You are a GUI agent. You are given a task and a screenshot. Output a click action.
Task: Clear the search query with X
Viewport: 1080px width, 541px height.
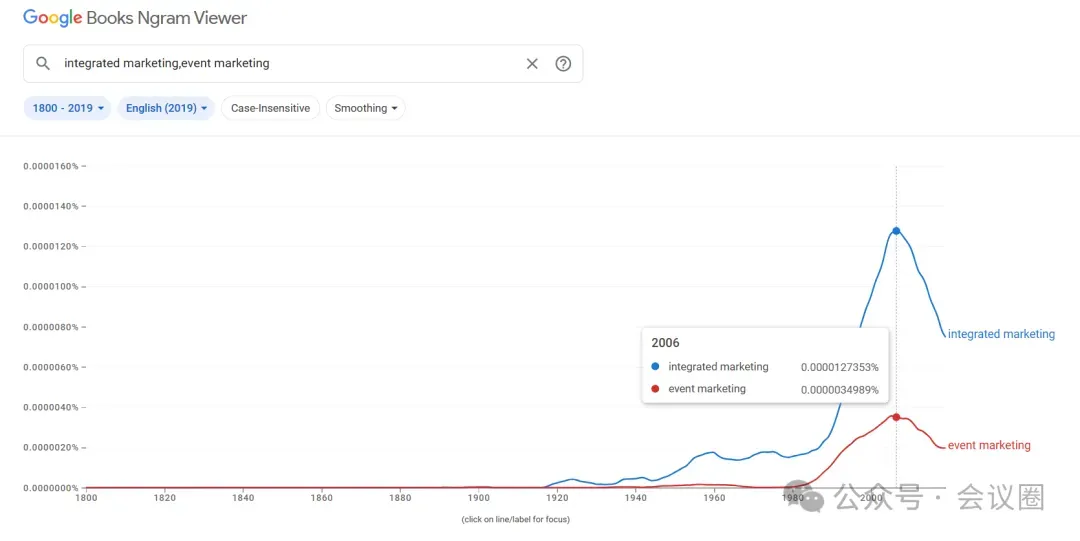(x=532, y=63)
